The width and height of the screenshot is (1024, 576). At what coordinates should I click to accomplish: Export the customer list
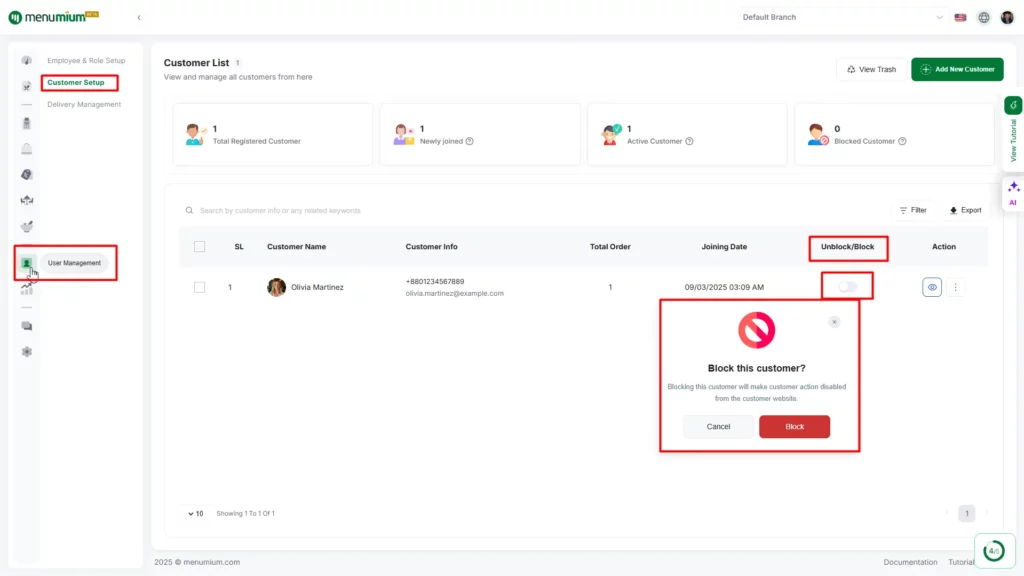coord(965,210)
